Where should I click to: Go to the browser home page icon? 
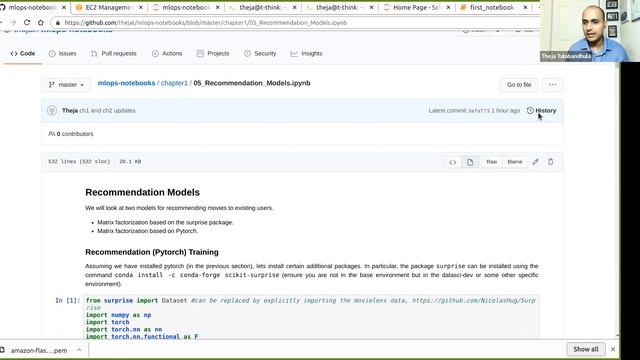pos(40,22)
